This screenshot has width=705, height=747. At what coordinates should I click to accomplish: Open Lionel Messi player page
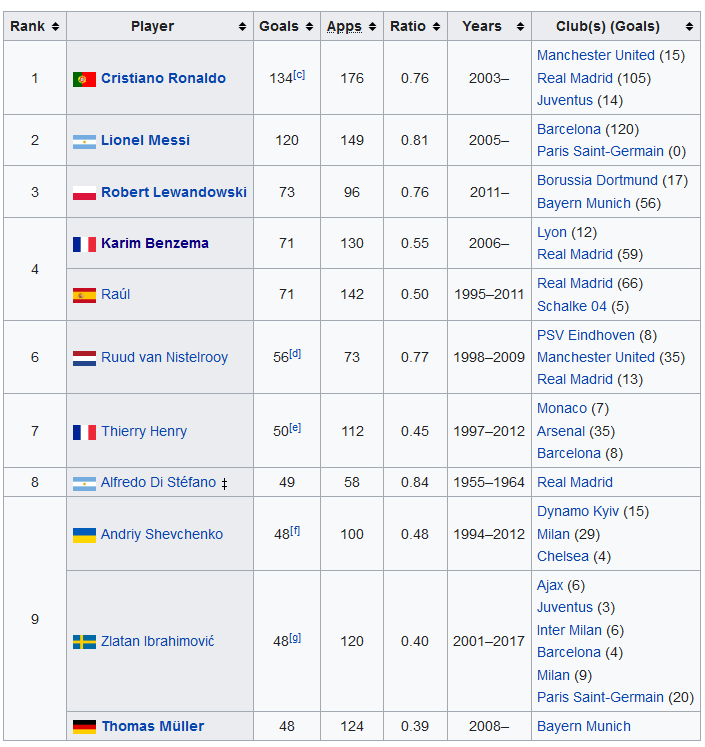coord(145,140)
